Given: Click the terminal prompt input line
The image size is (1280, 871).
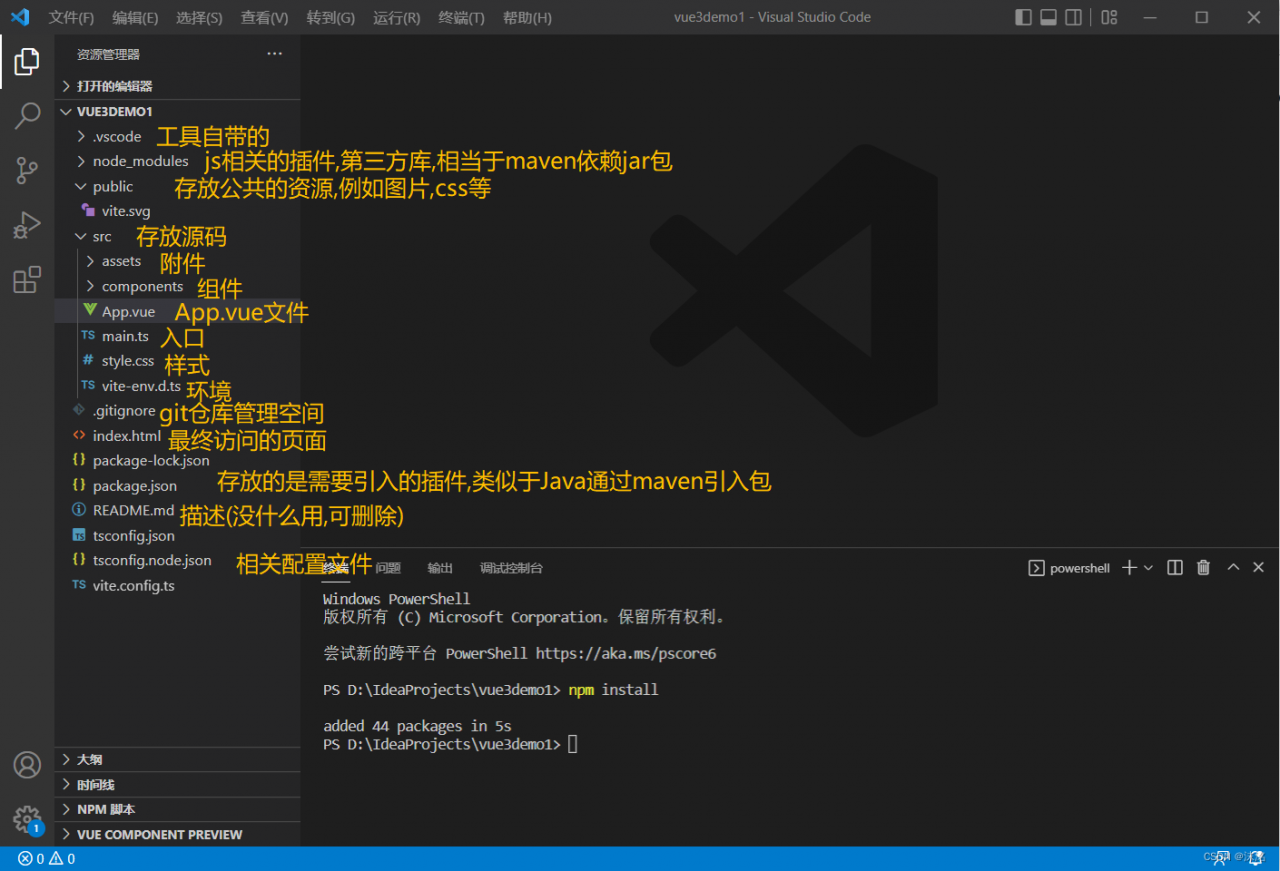Looking at the screenshot, I should [451, 744].
